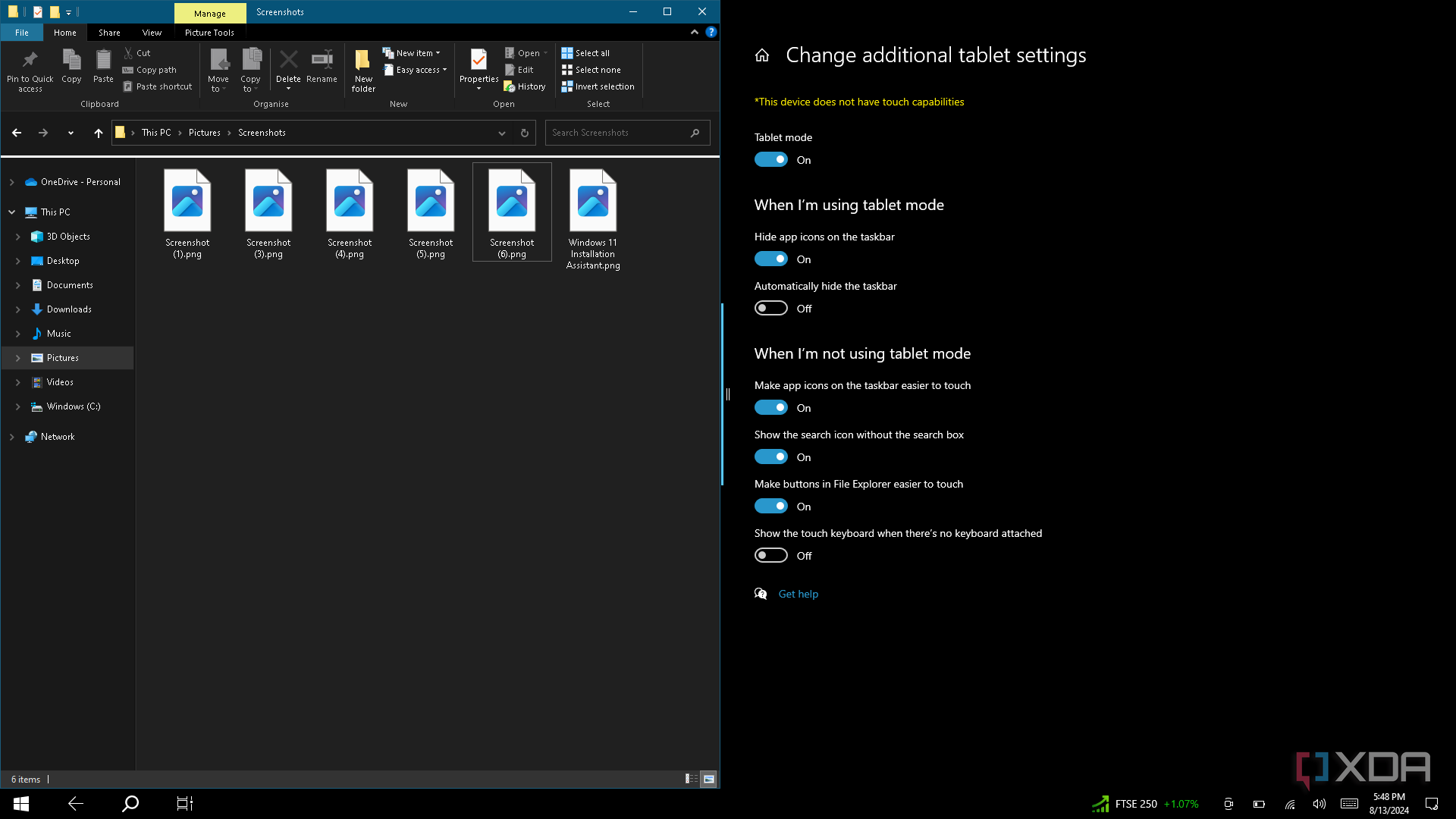Viewport: 1456px width, 819px height.
Task: Open file Properties from ribbon
Action: click(x=479, y=68)
